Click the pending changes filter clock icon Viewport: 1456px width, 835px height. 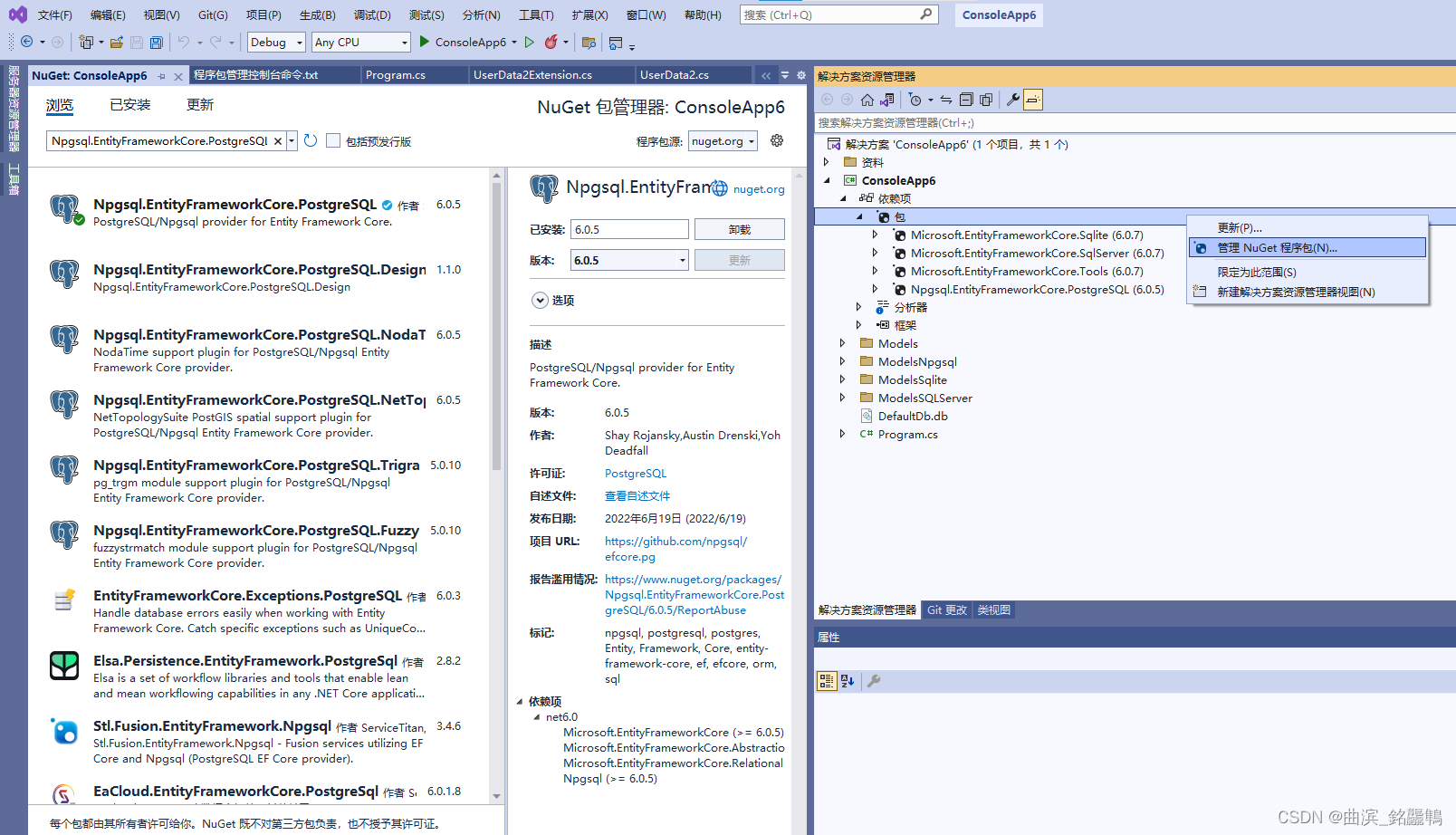(915, 100)
